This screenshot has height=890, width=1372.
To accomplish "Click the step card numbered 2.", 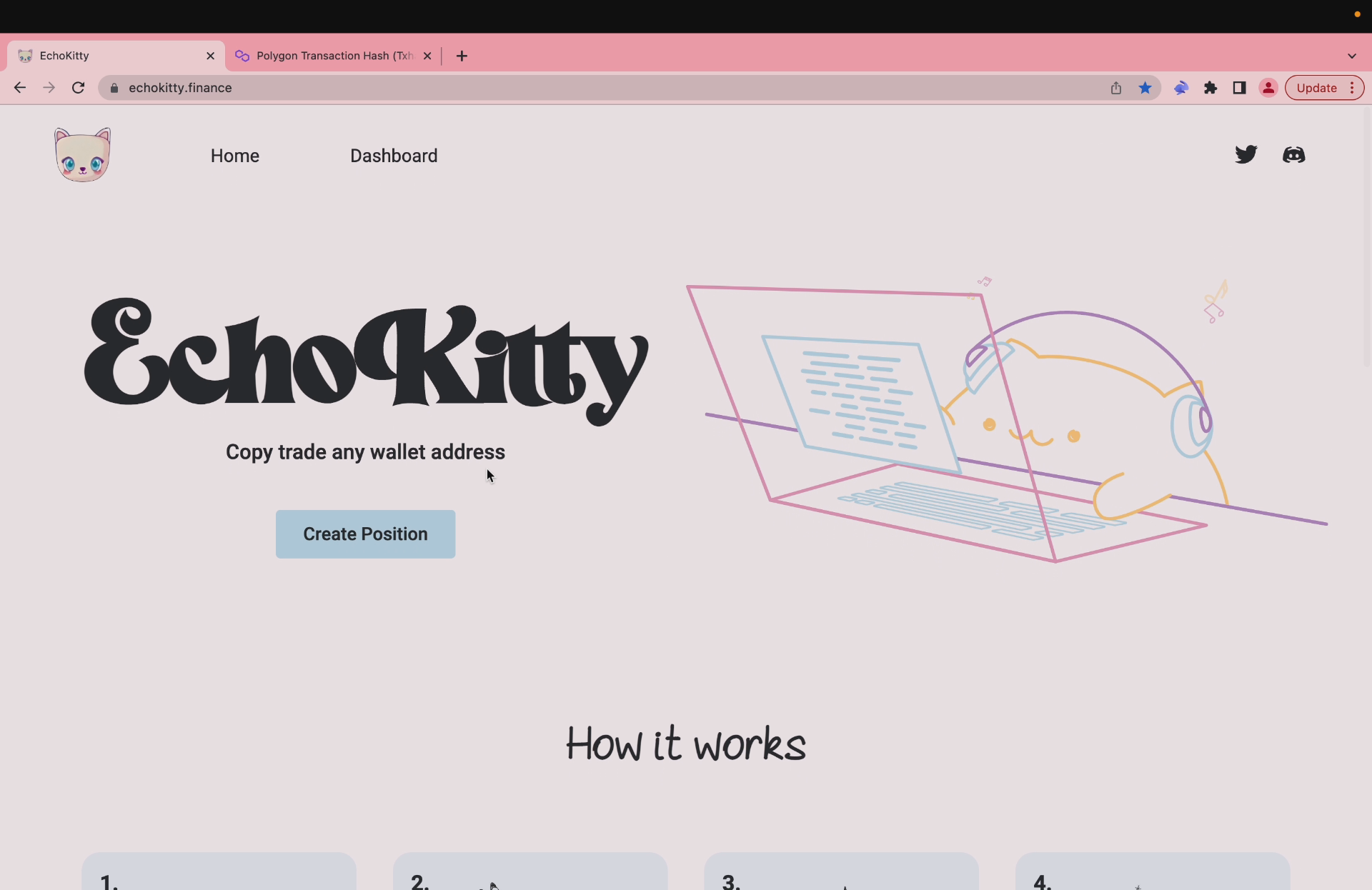I will 530,871.
